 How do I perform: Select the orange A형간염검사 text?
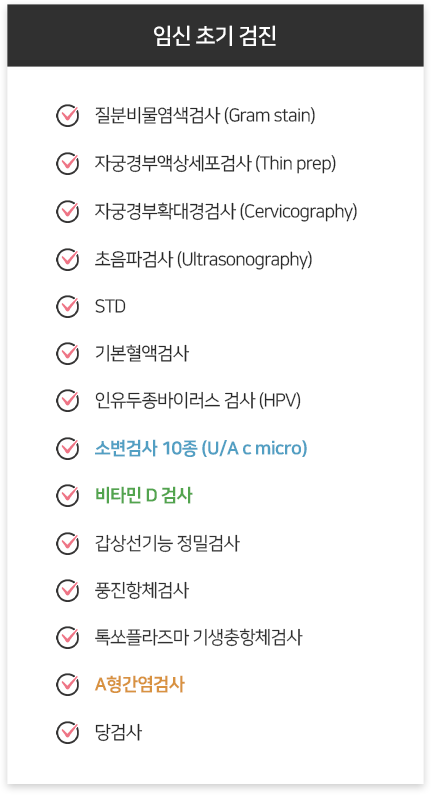[x=139, y=685]
